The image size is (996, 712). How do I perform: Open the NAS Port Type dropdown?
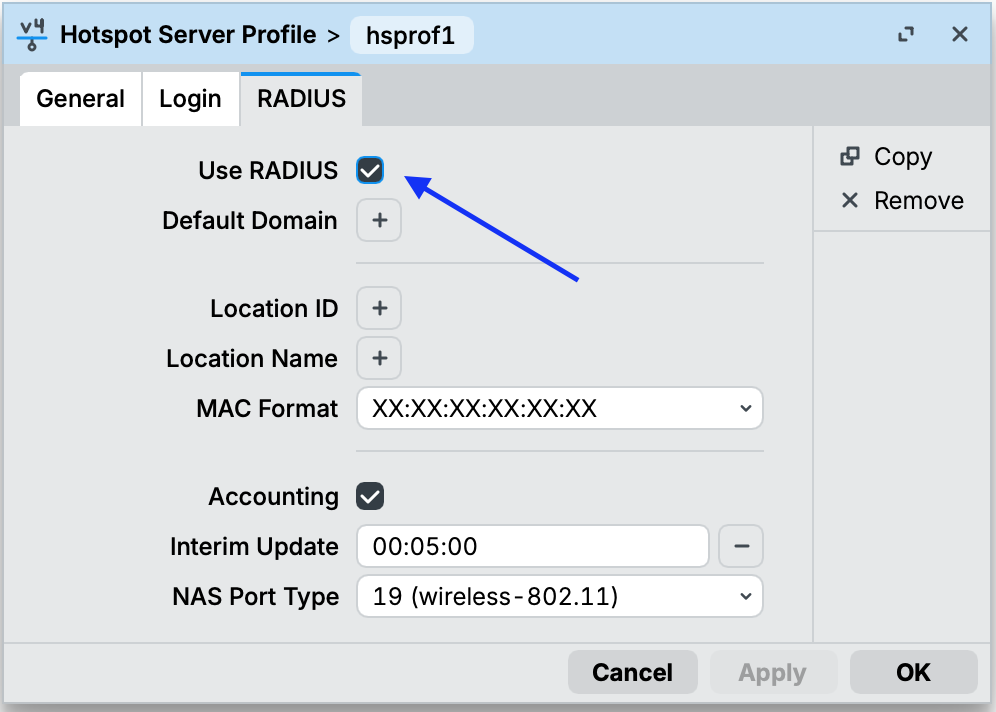560,596
